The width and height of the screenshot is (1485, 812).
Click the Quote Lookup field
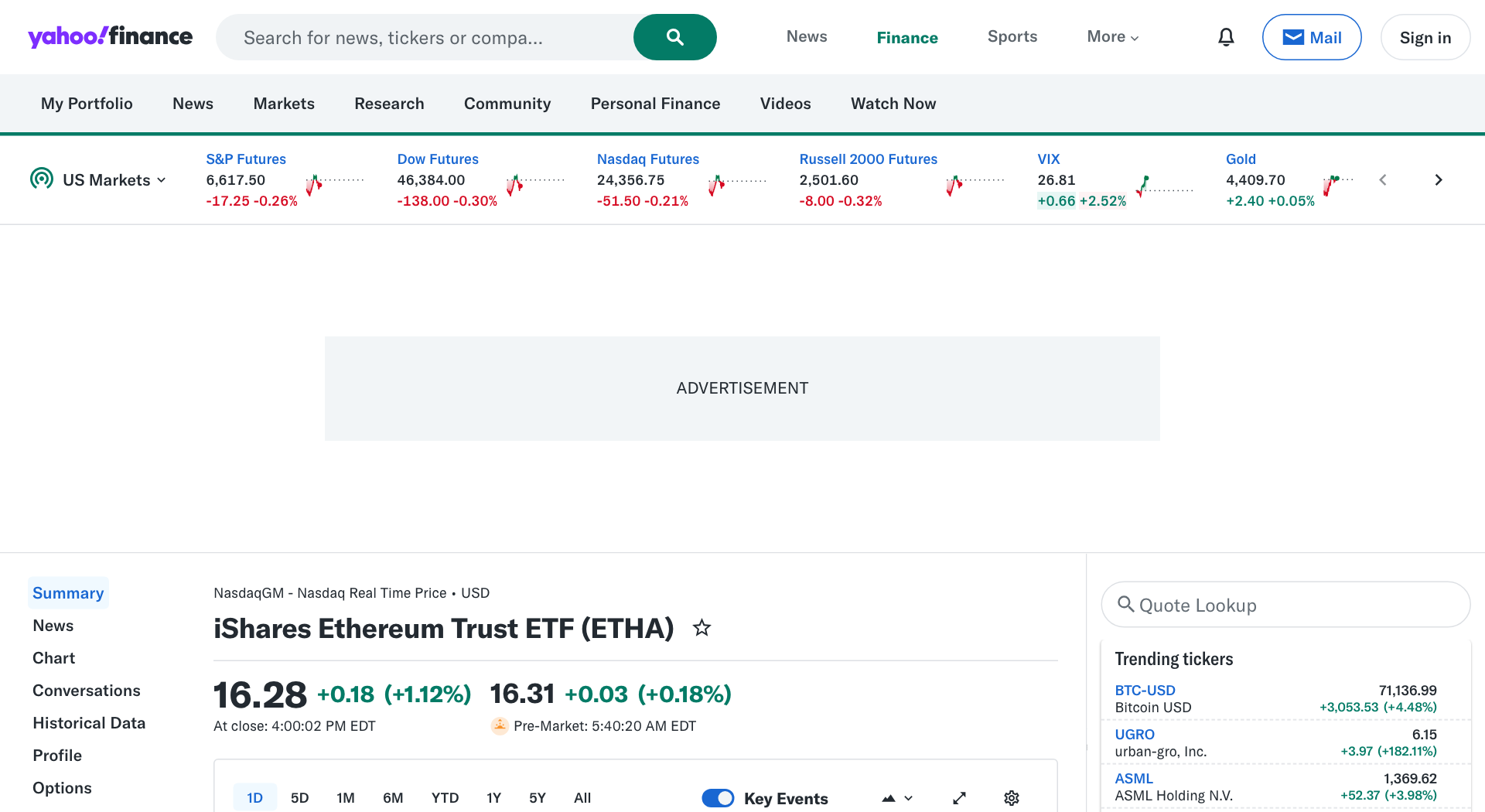(1285, 605)
